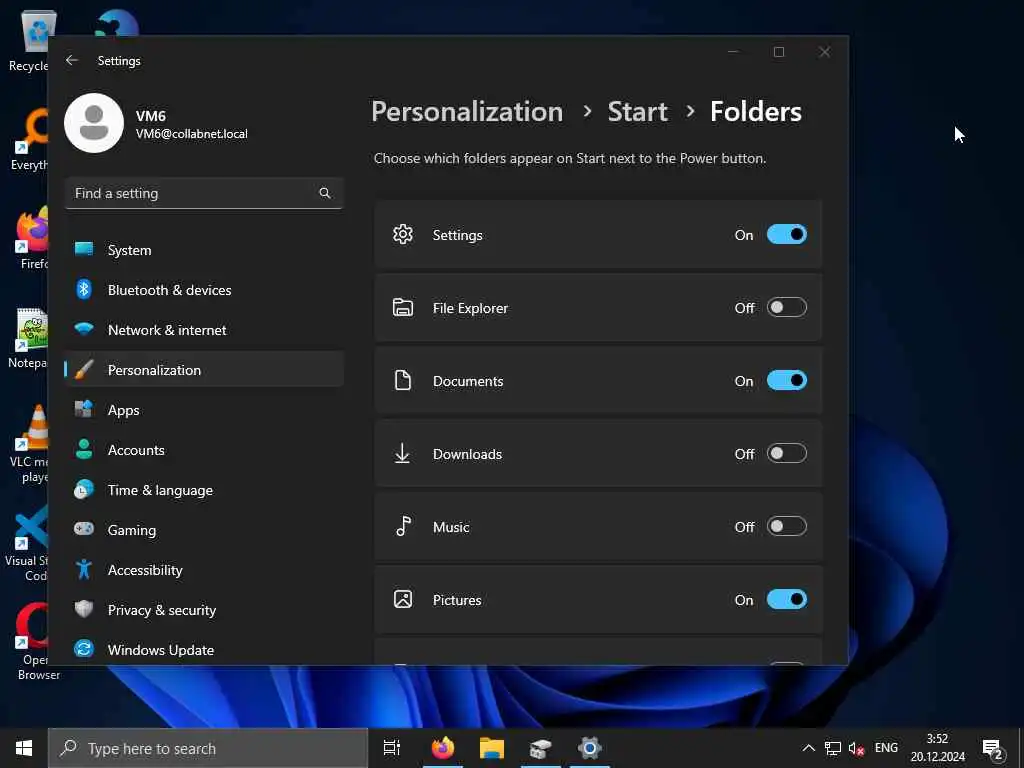Click the ENG language indicator
The width and height of the screenshot is (1024, 768).
click(886, 748)
